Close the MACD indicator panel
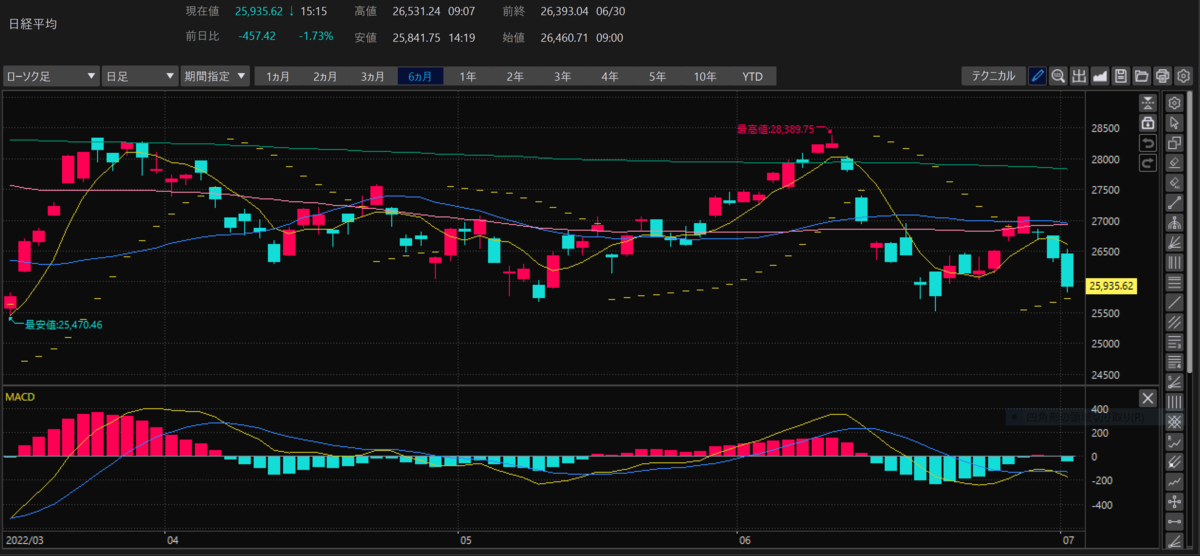Viewport: 1200px width, 556px height. point(1147,398)
